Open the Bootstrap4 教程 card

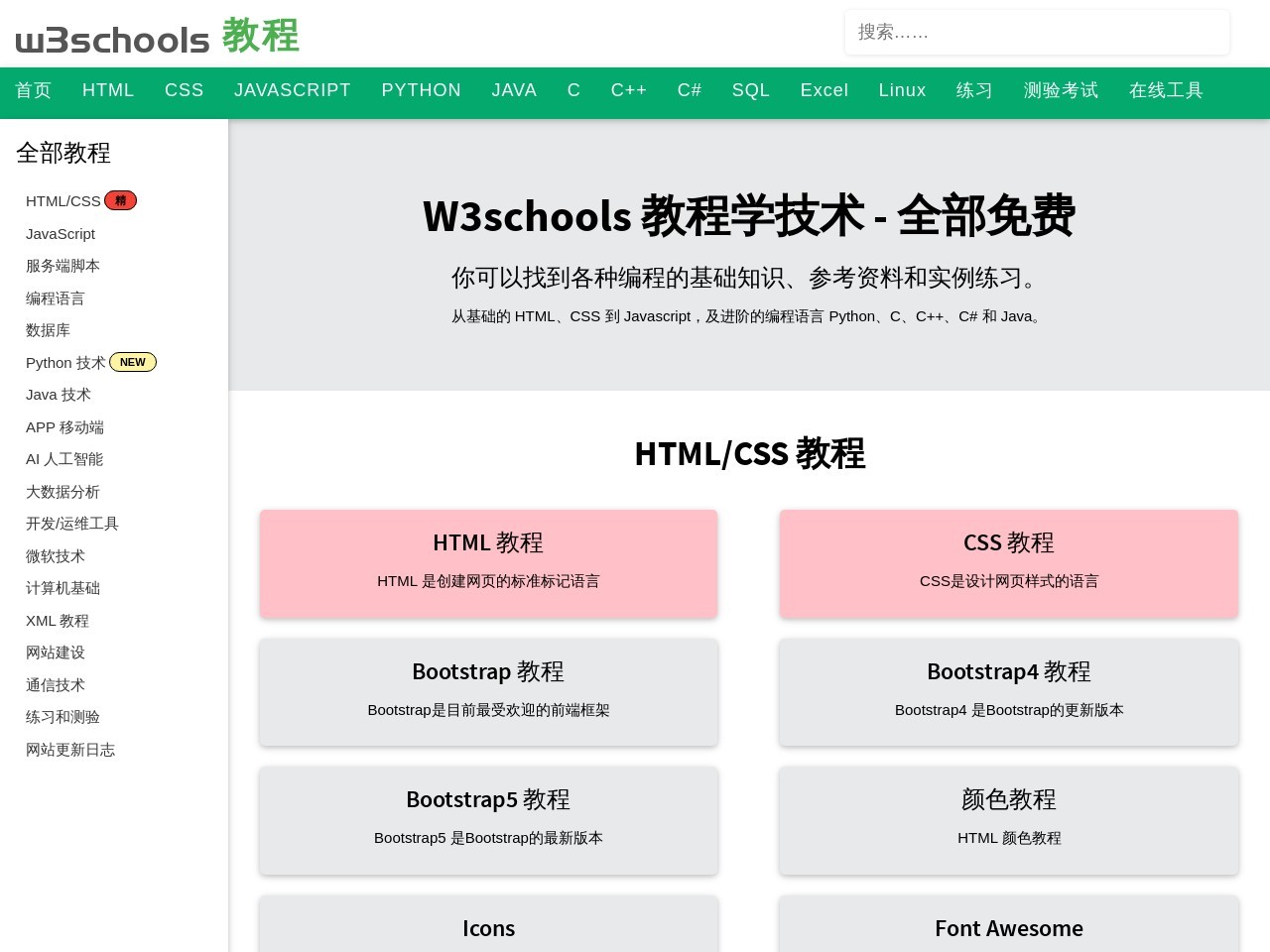pos(1009,692)
